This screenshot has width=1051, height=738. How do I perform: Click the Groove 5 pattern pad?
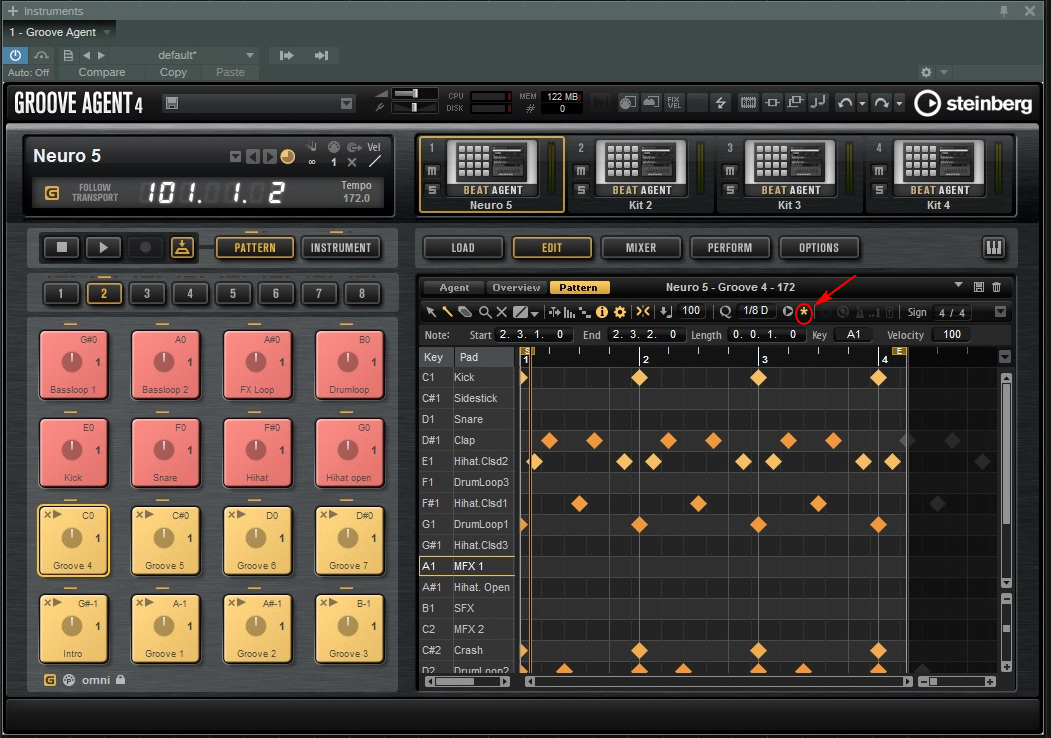pyautogui.click(x=164, y=541)
